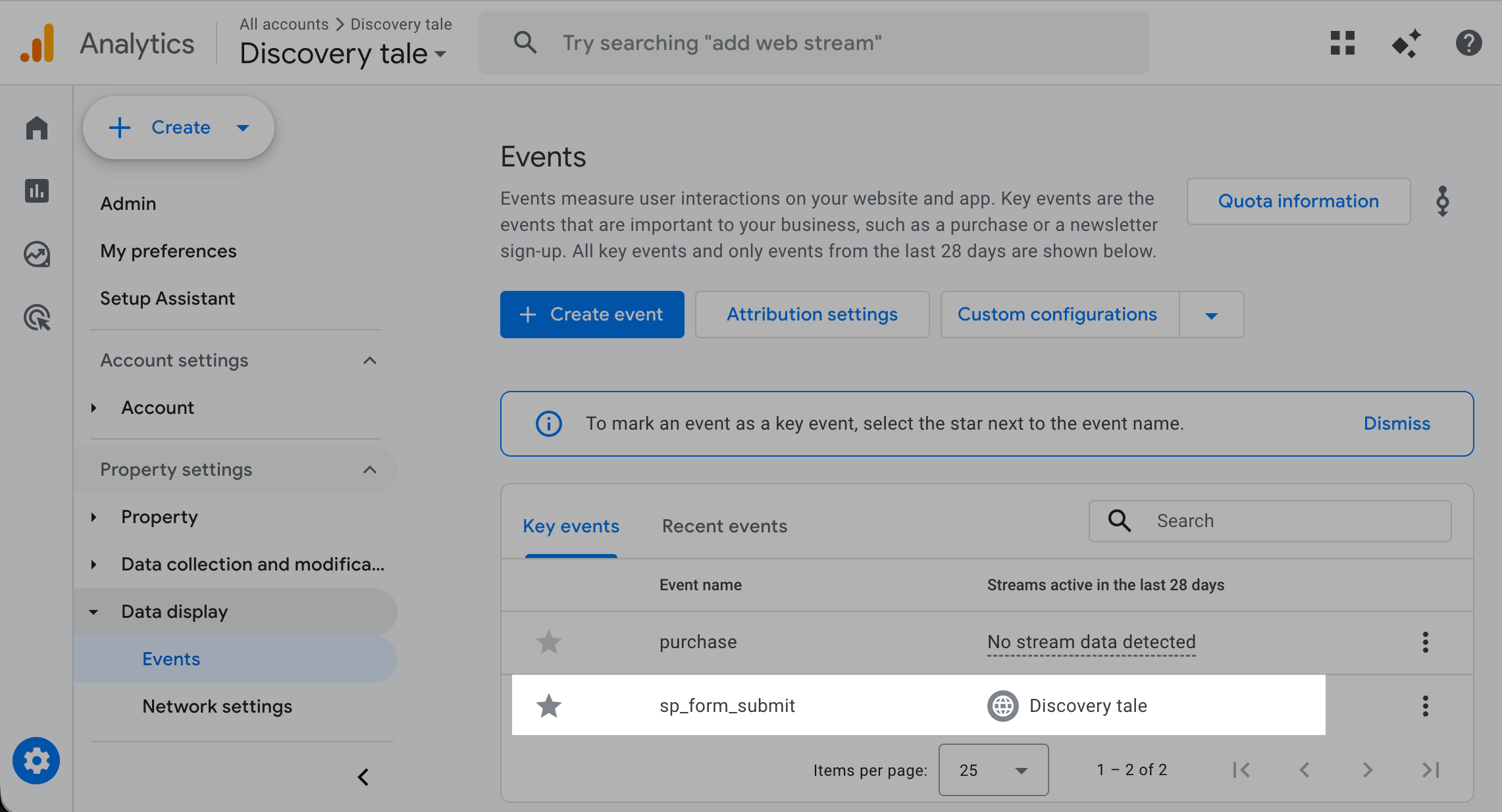Expand the Property tree item
Image resolution: width=1502 pixels, height=812 pixels.
pyautogui.click(x=93, y=517)
